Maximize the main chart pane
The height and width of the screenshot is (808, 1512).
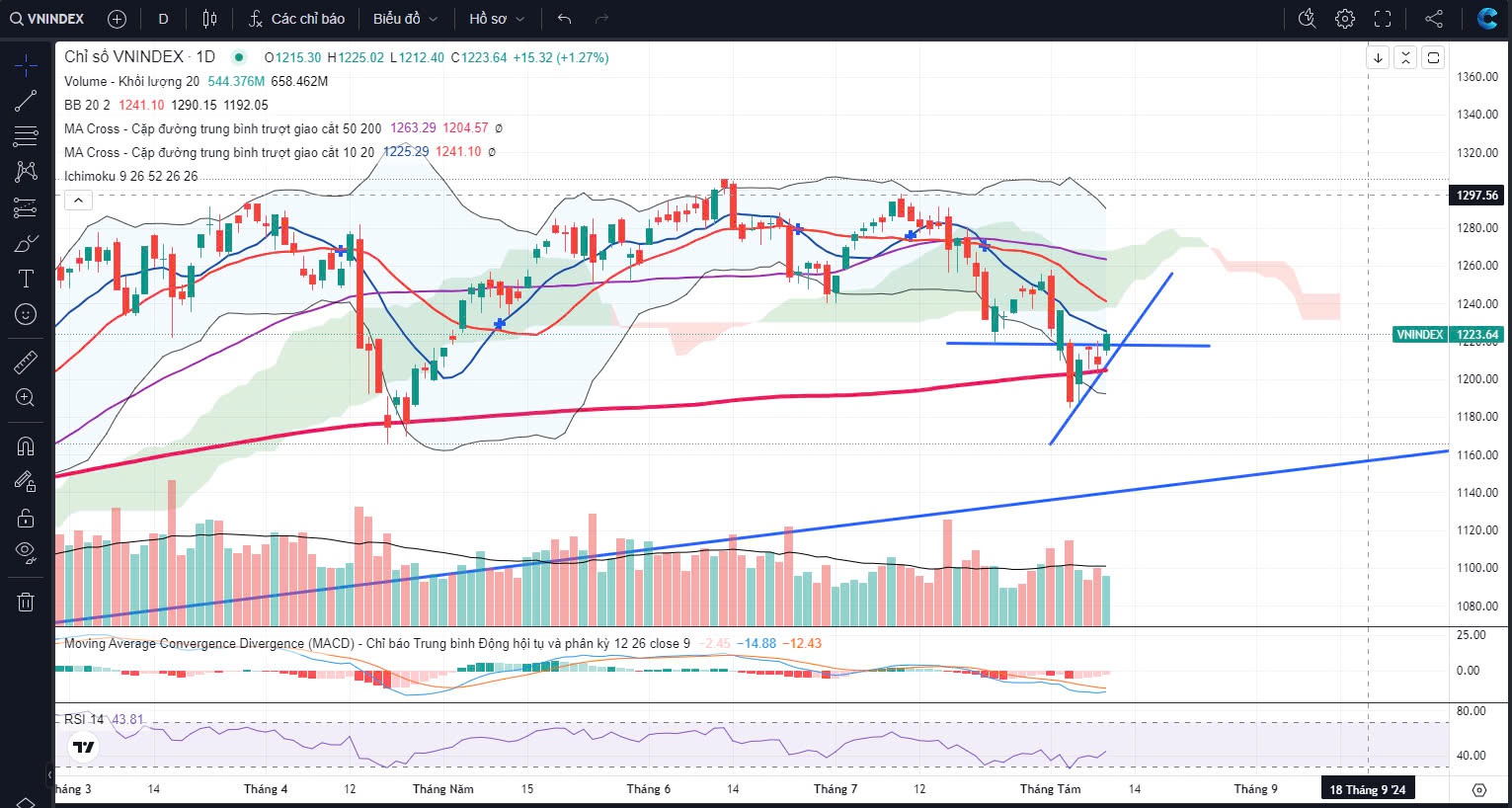click(x=1433, y=57)
